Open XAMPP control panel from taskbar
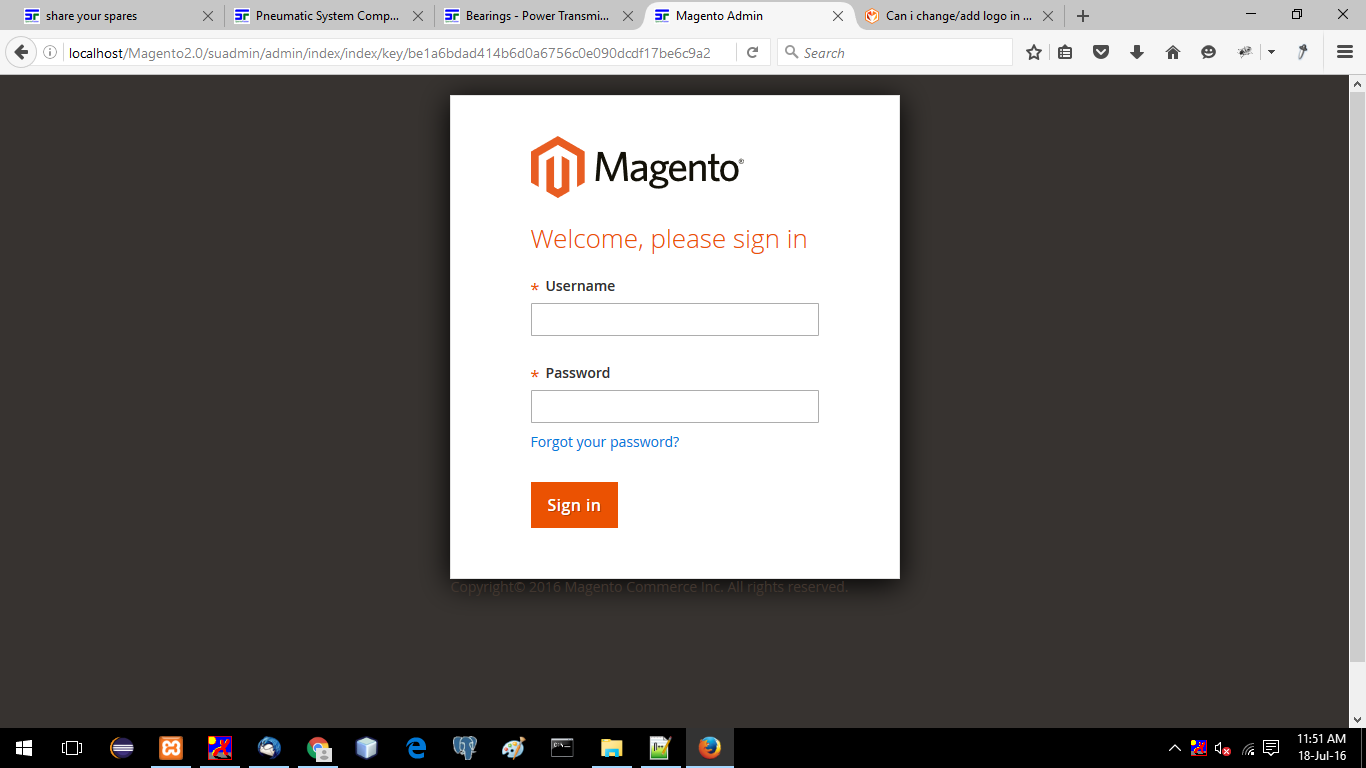1366x768 pixels. coord(171,748)
